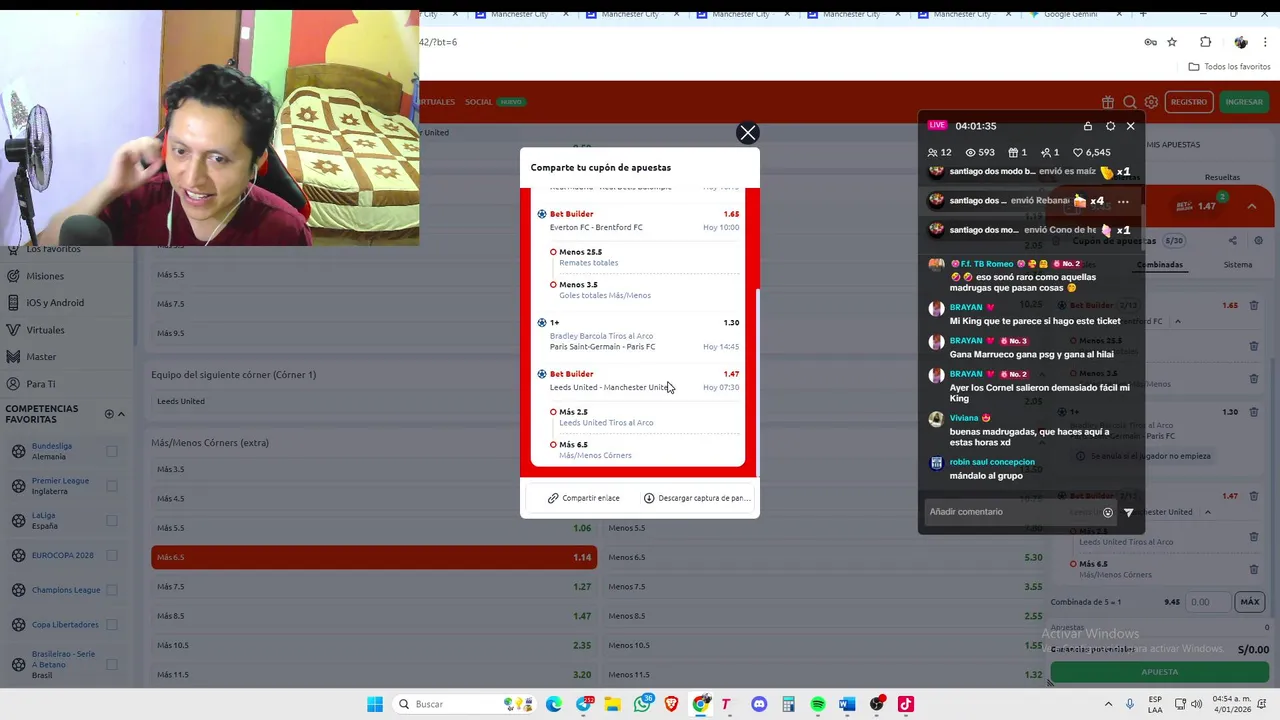Switch to Sistema tab in betslip
1280x720 pixels.
click(1238, 265)
